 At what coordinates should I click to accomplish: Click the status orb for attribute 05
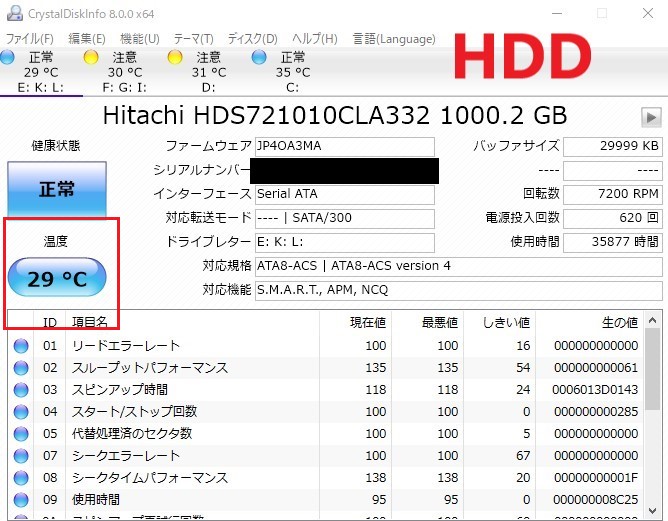click(x=21, y=434)
